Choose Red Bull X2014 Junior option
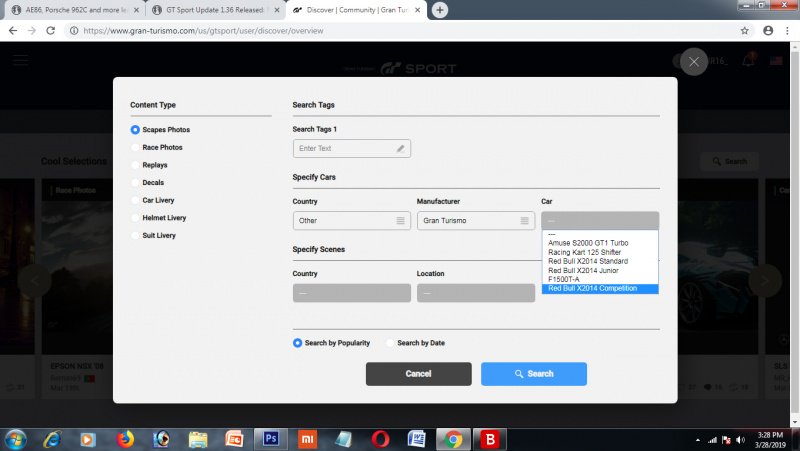Viewport: 800px width, 451px height. (x=600, y=270)
